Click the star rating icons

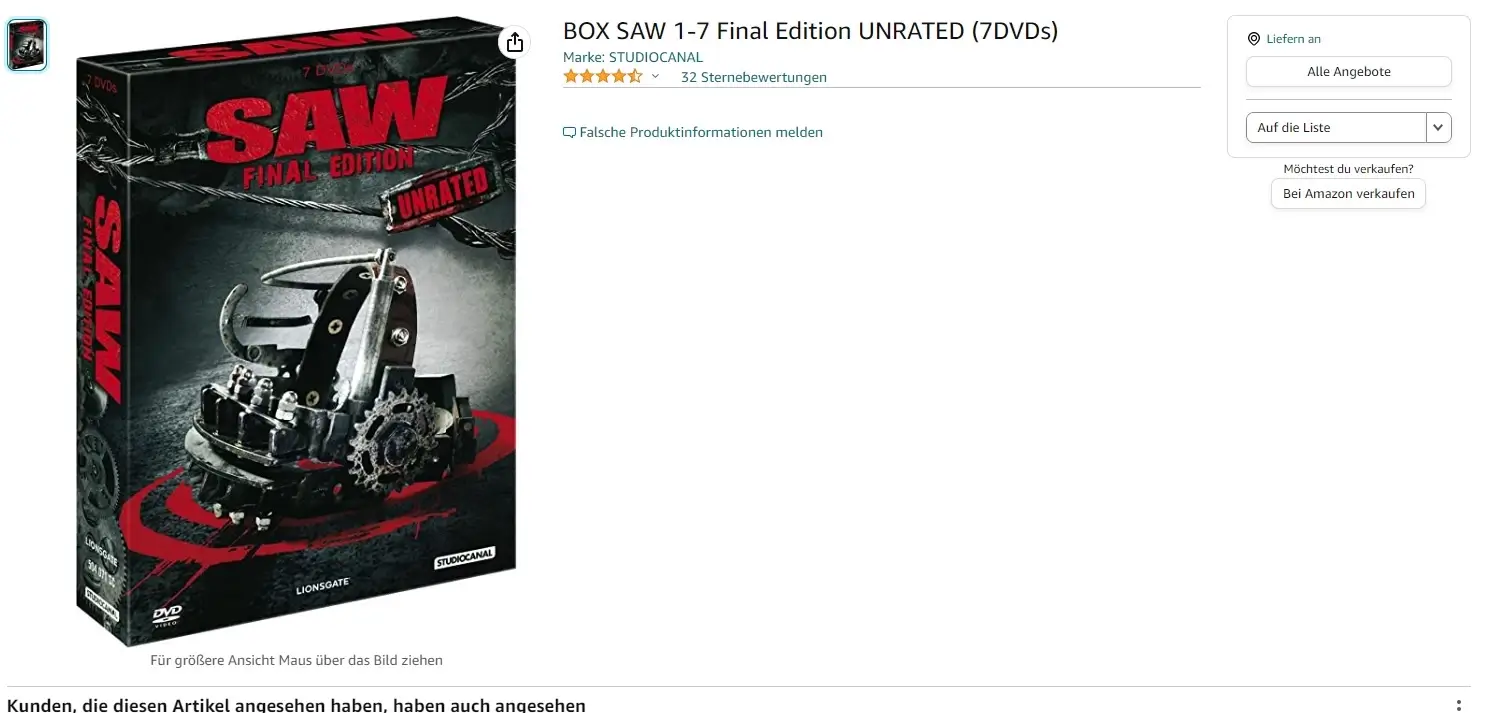tap(602, 76)
